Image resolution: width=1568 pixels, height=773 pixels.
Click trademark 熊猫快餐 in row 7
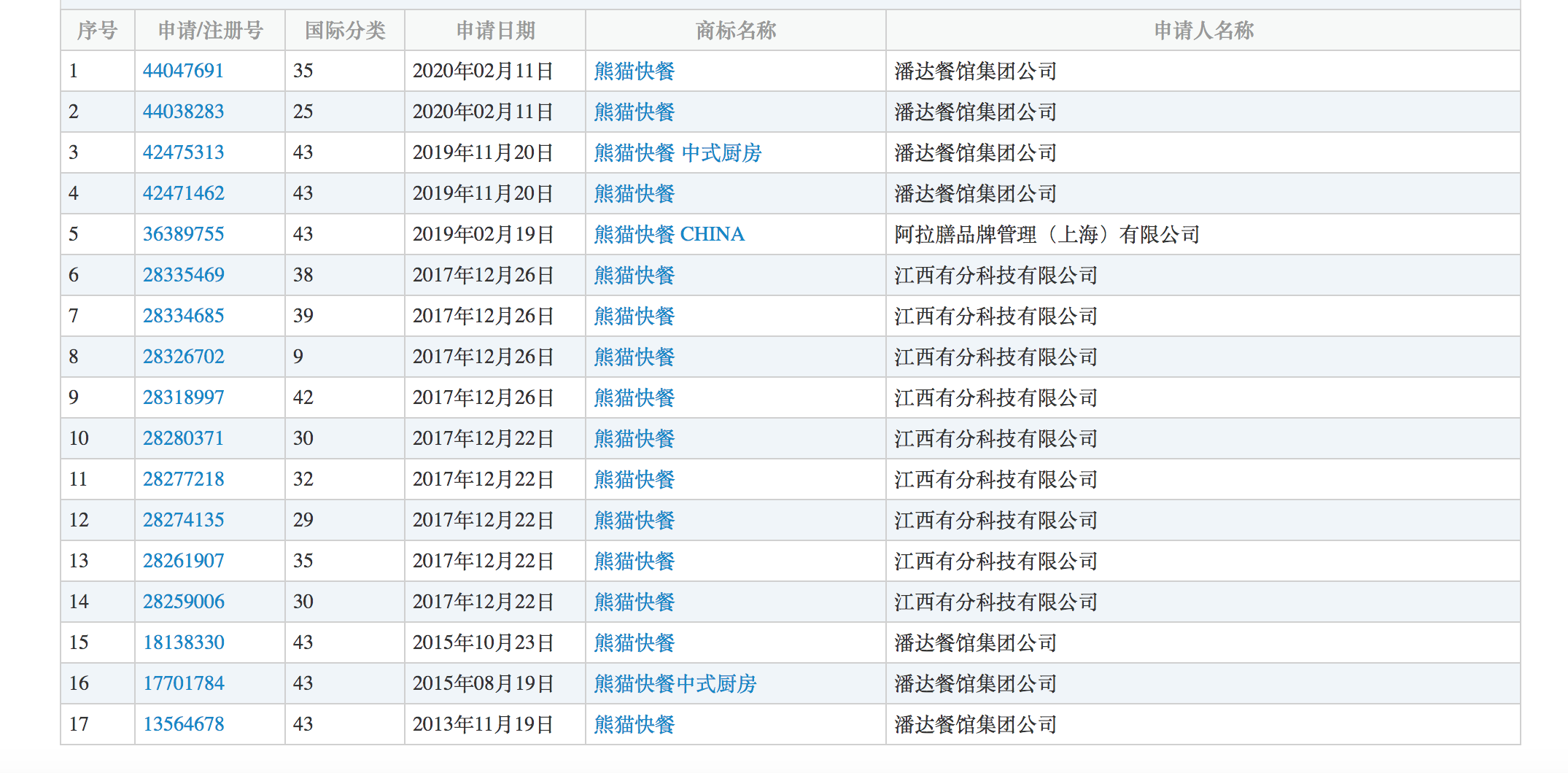pyautogui.click(x=634, y=316)
